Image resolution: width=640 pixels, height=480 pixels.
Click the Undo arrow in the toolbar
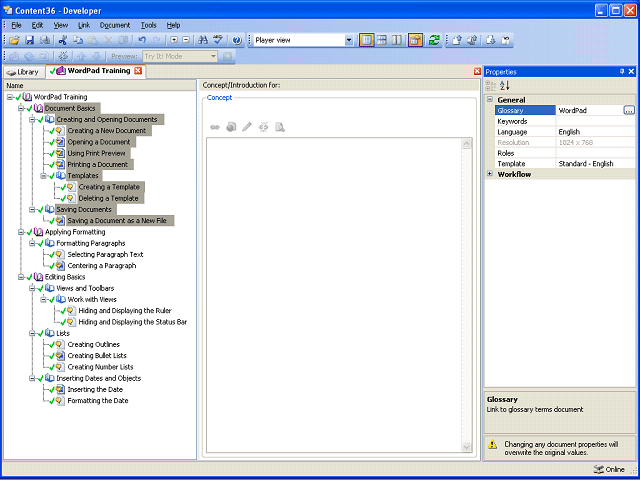click(142, 40)
